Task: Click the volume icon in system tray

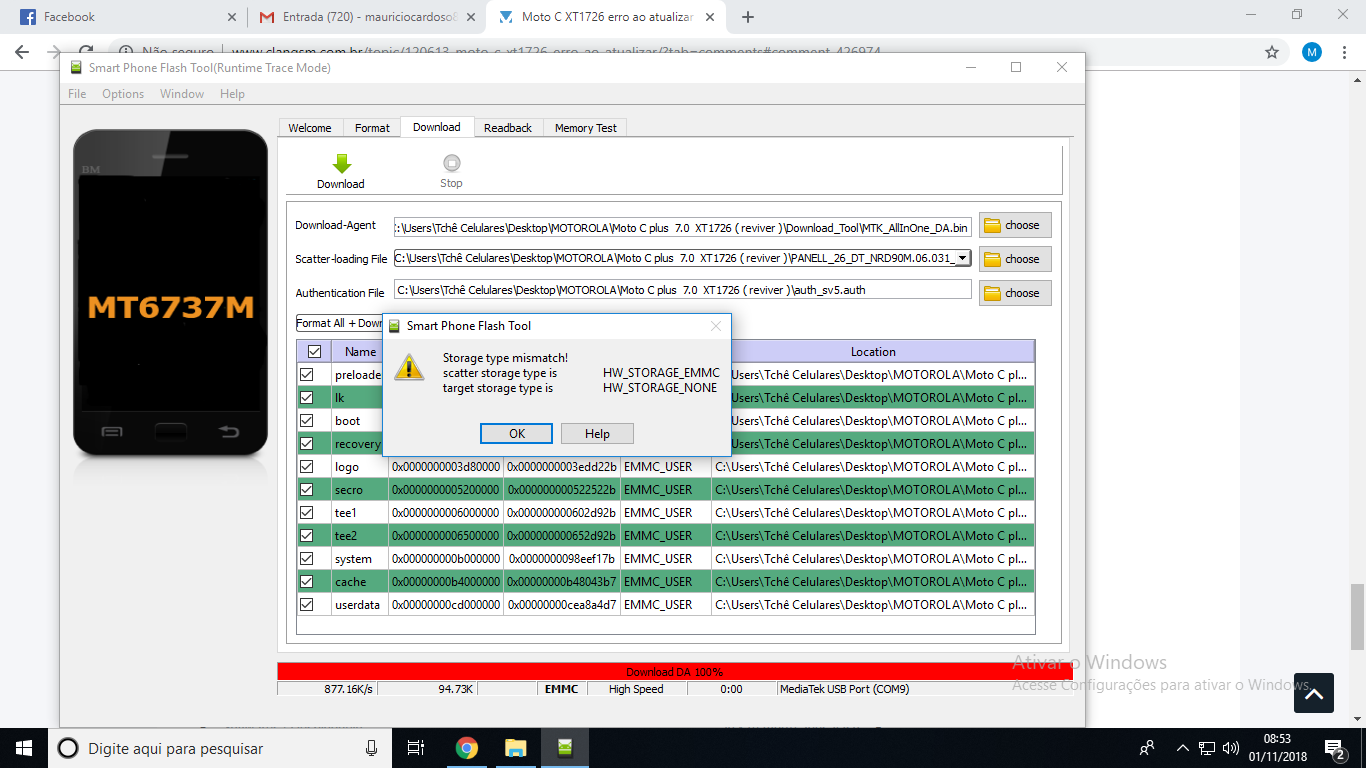Action: [x=1230, y=748]
